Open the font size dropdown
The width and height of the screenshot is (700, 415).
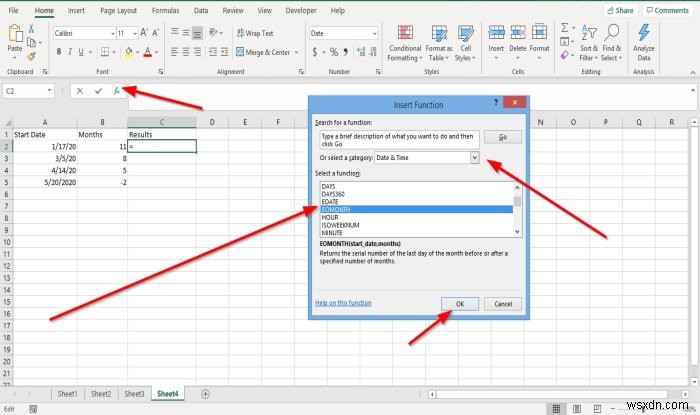pos(134,33)
